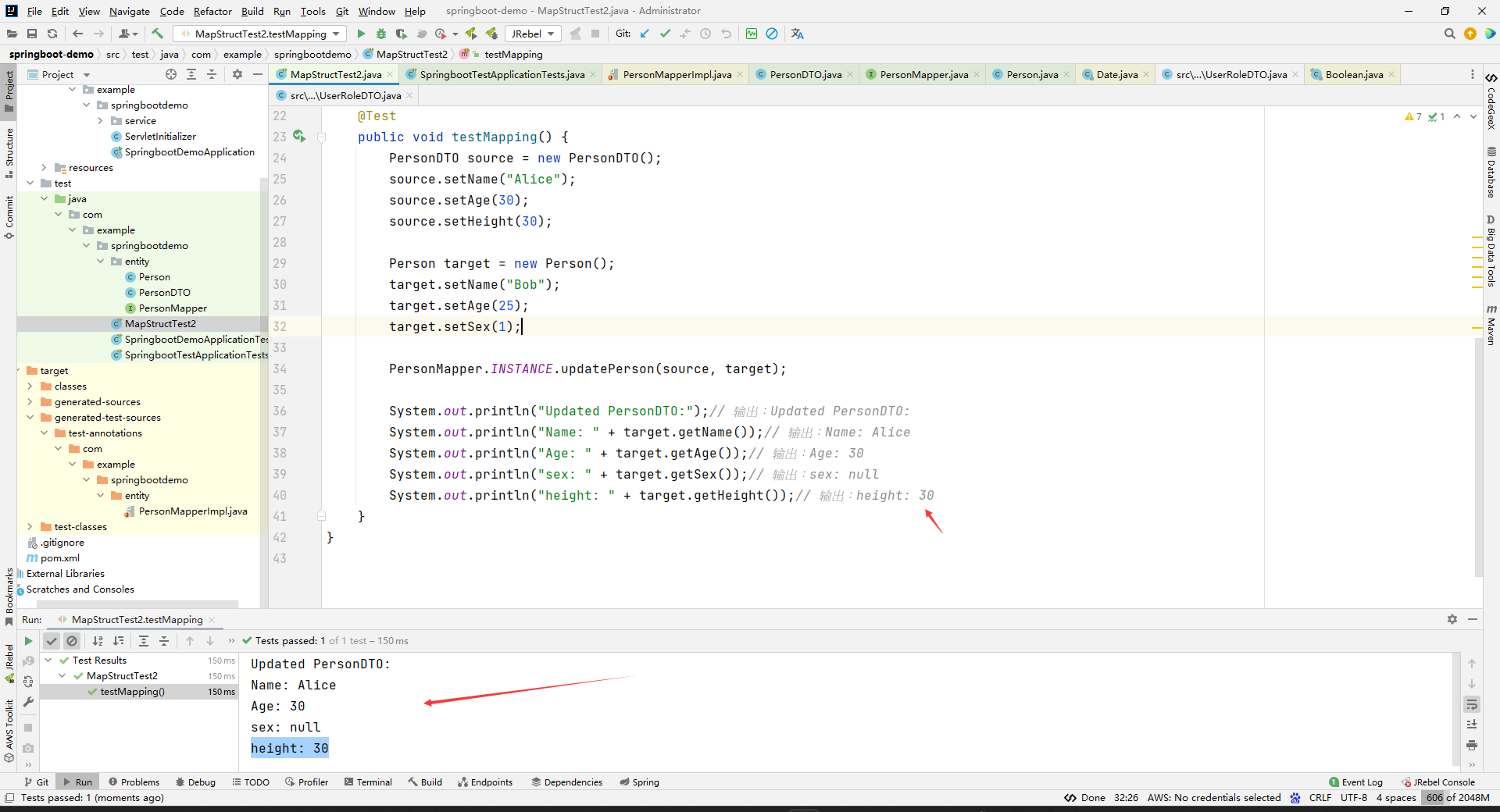Toggle sort alphabetically in test runner
The height and width of the screenshot is (812, 1500).
98,641
